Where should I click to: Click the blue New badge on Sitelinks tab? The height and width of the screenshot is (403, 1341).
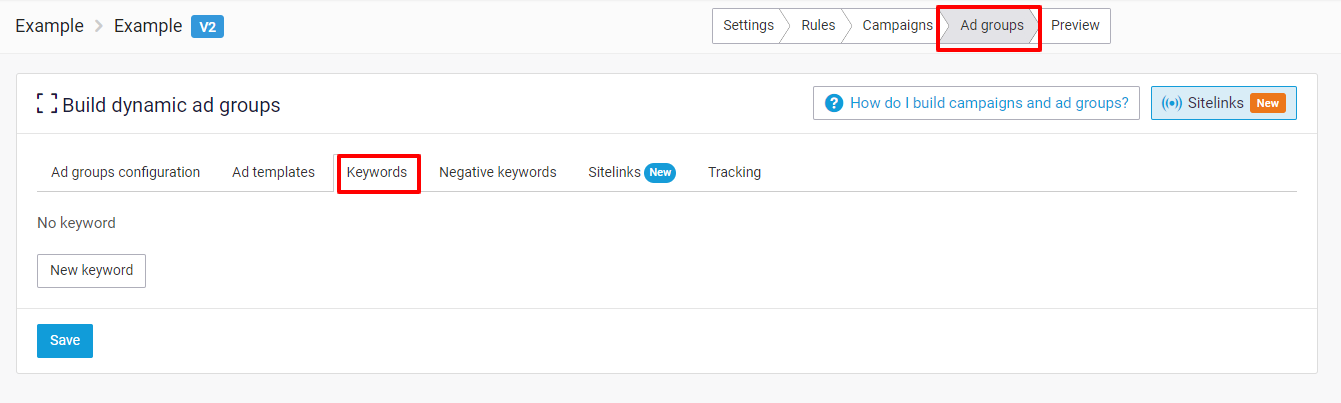point(660,173)
